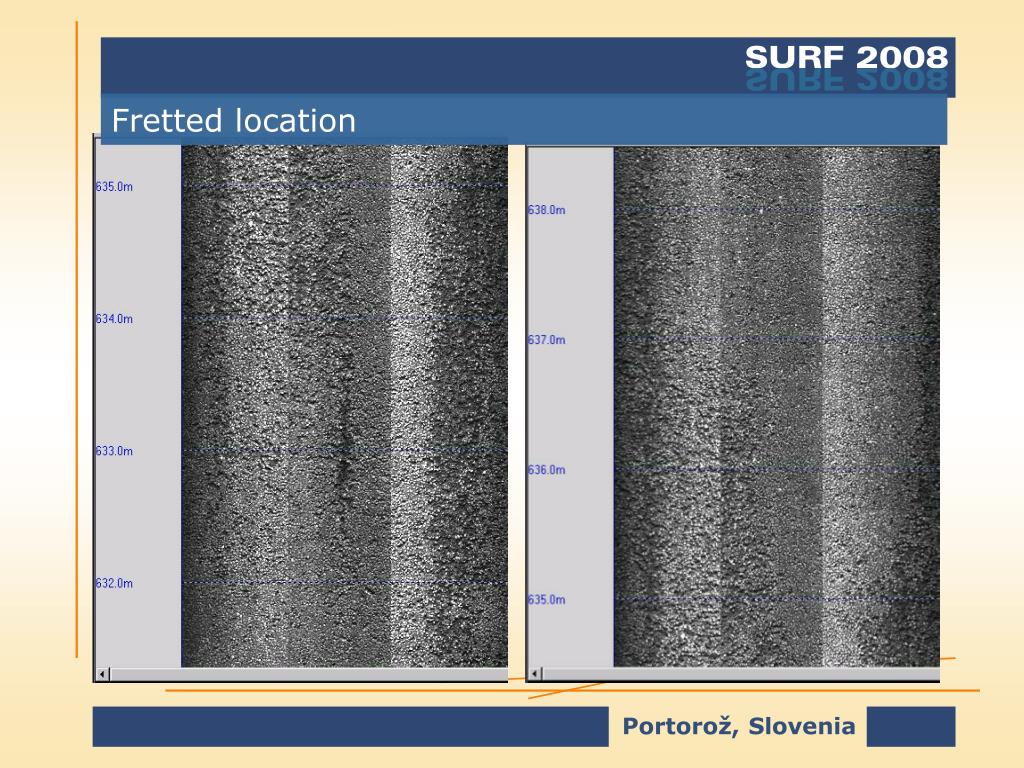
Task: Click the 635.0m label in left panel
Action: click(114, 186)
